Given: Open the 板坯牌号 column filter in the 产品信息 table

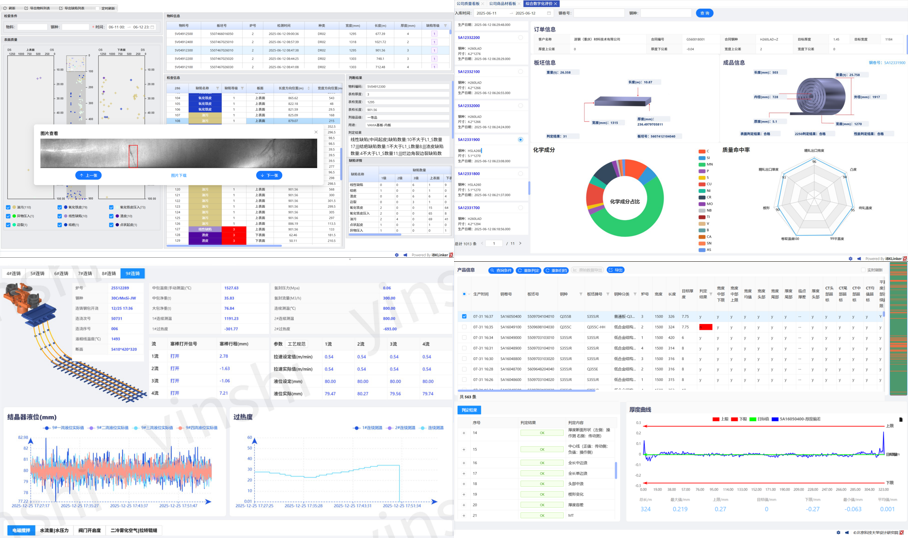Looking at the screenshot, I should pos(607,294).
